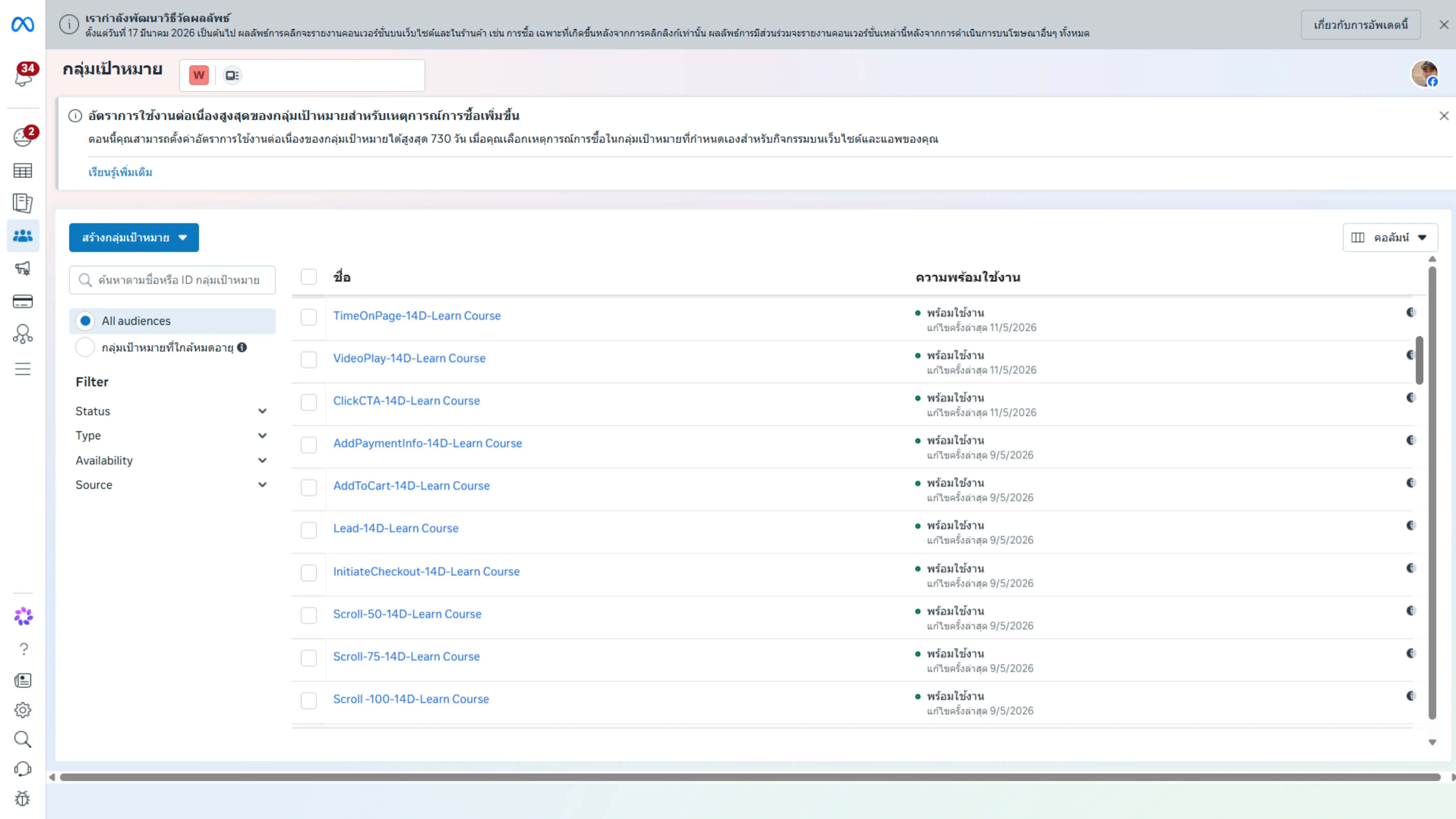The image size is (1456, 819).
Task: Close the audience retention info notice
Action: 1444,116
